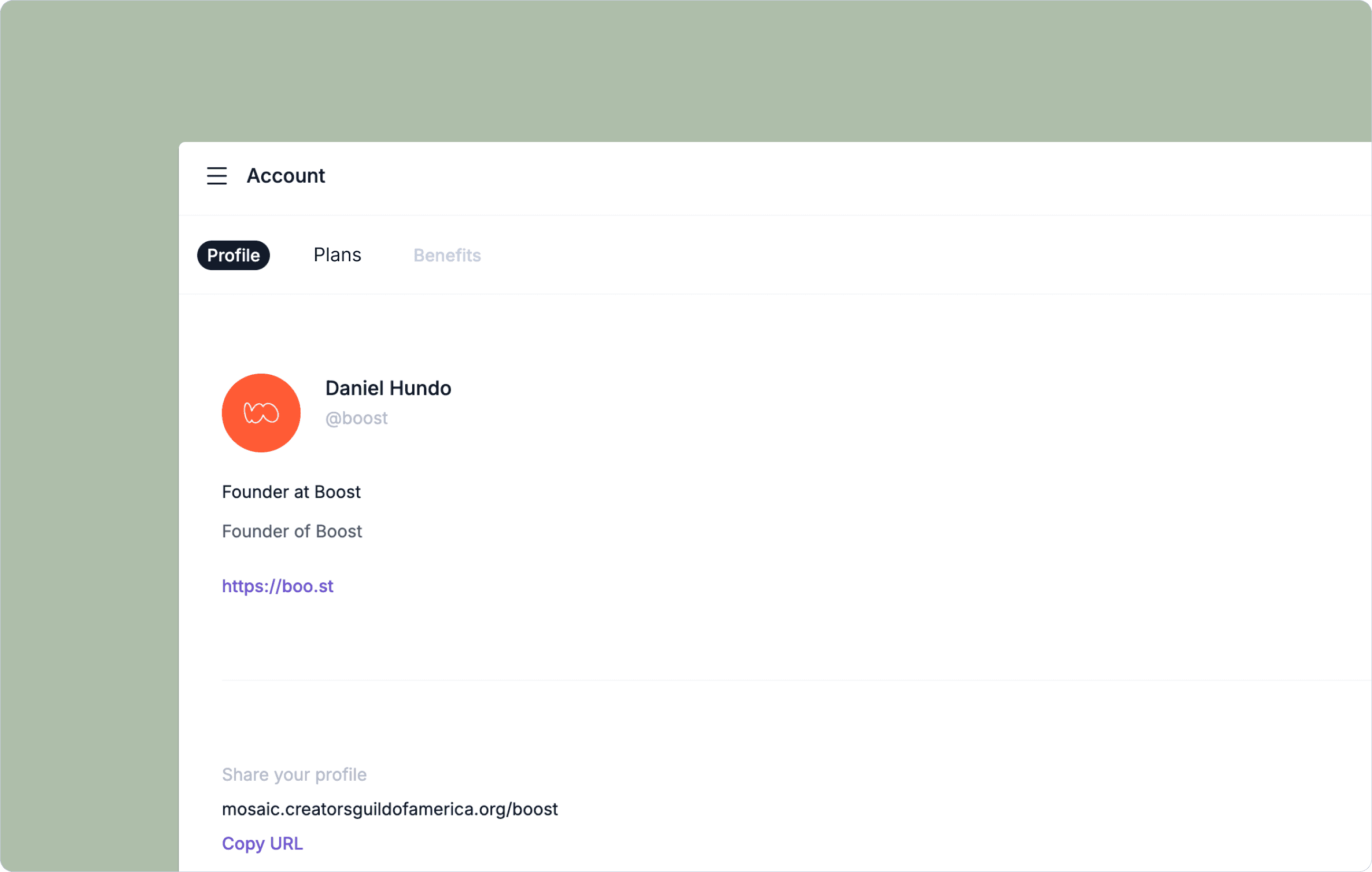Select the Profile tab
This screenshot has height=872, width=1372.
234,255
